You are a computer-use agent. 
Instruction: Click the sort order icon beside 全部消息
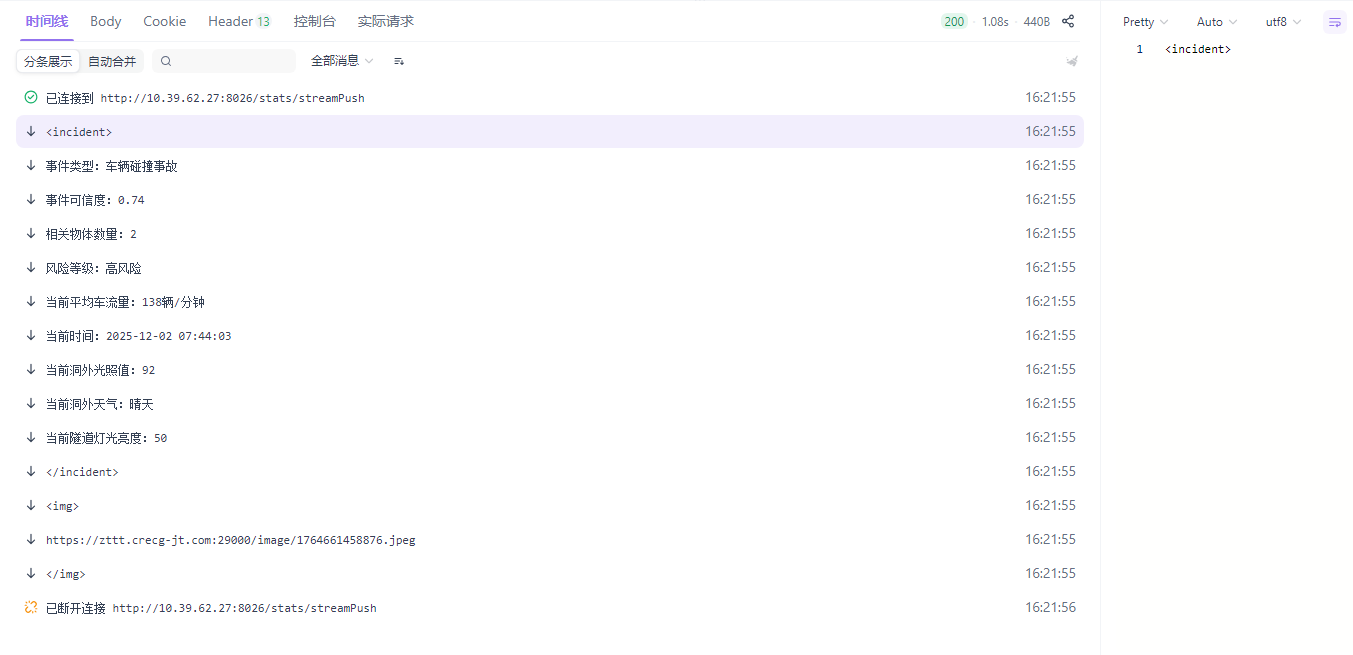click(x=399, y=61)
